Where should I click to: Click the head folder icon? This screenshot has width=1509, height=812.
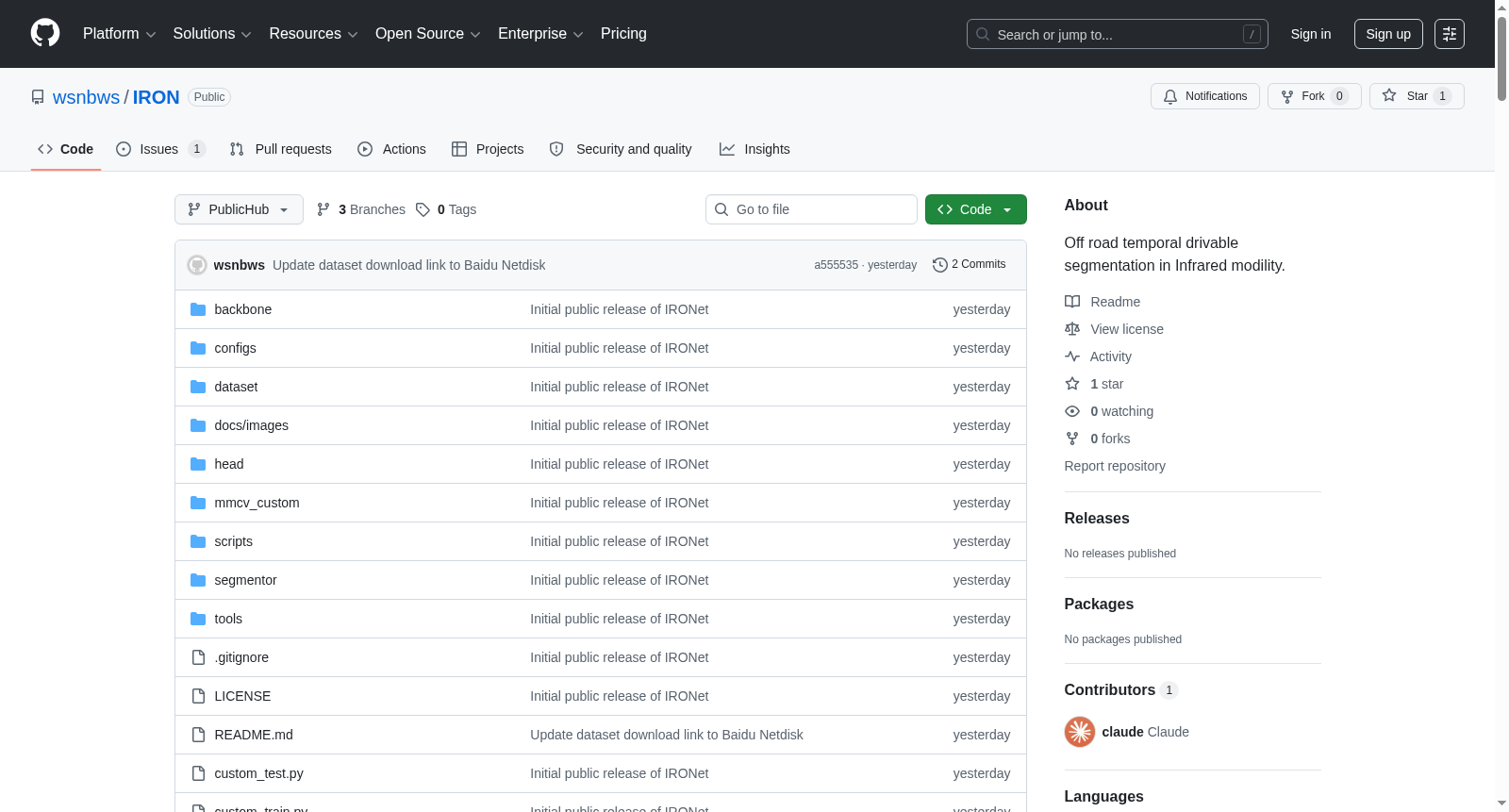coord(198,464)
